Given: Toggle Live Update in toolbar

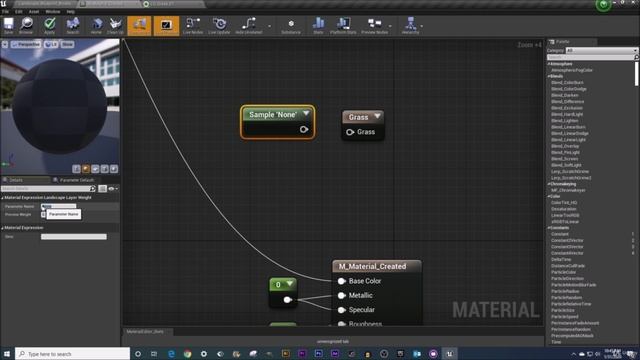Looking at the screenshot, I should [219, 26].
